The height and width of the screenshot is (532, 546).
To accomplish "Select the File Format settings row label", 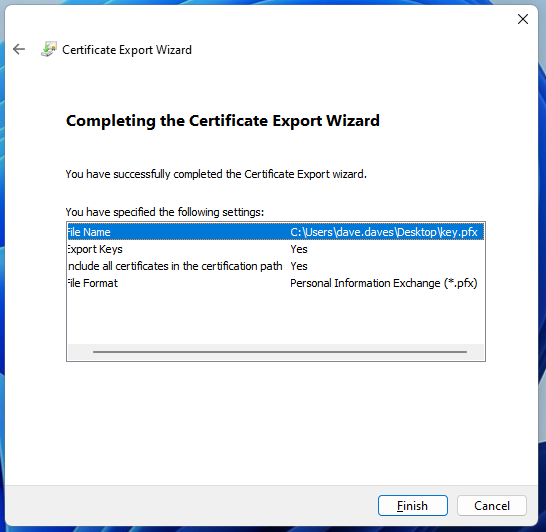I will [93, 283].
